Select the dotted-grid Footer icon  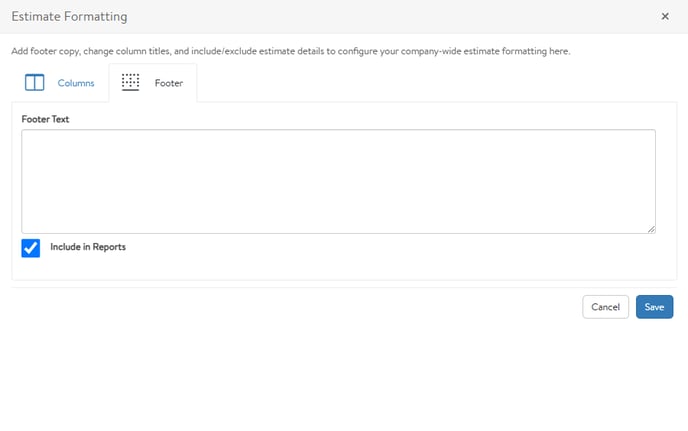coord(130,83)
